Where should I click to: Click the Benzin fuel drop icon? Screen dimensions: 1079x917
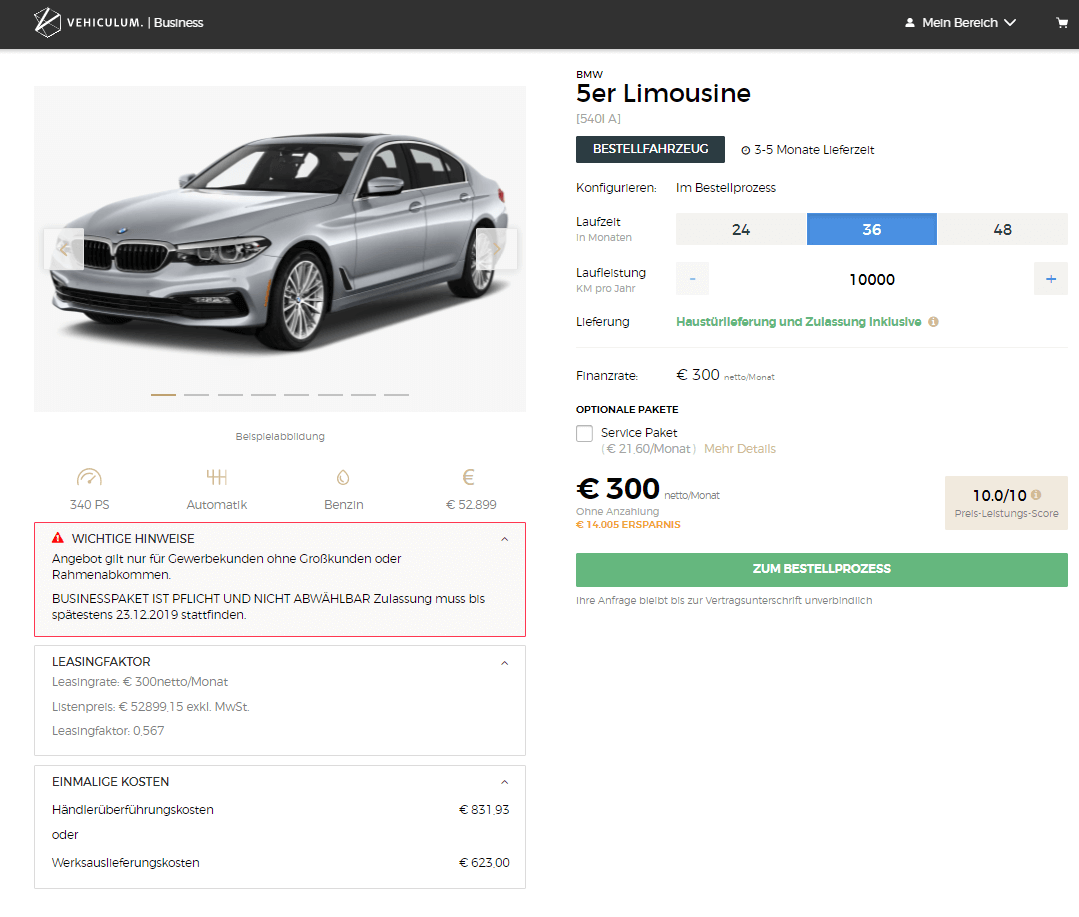pyautogui.click(x=343, y=477)
